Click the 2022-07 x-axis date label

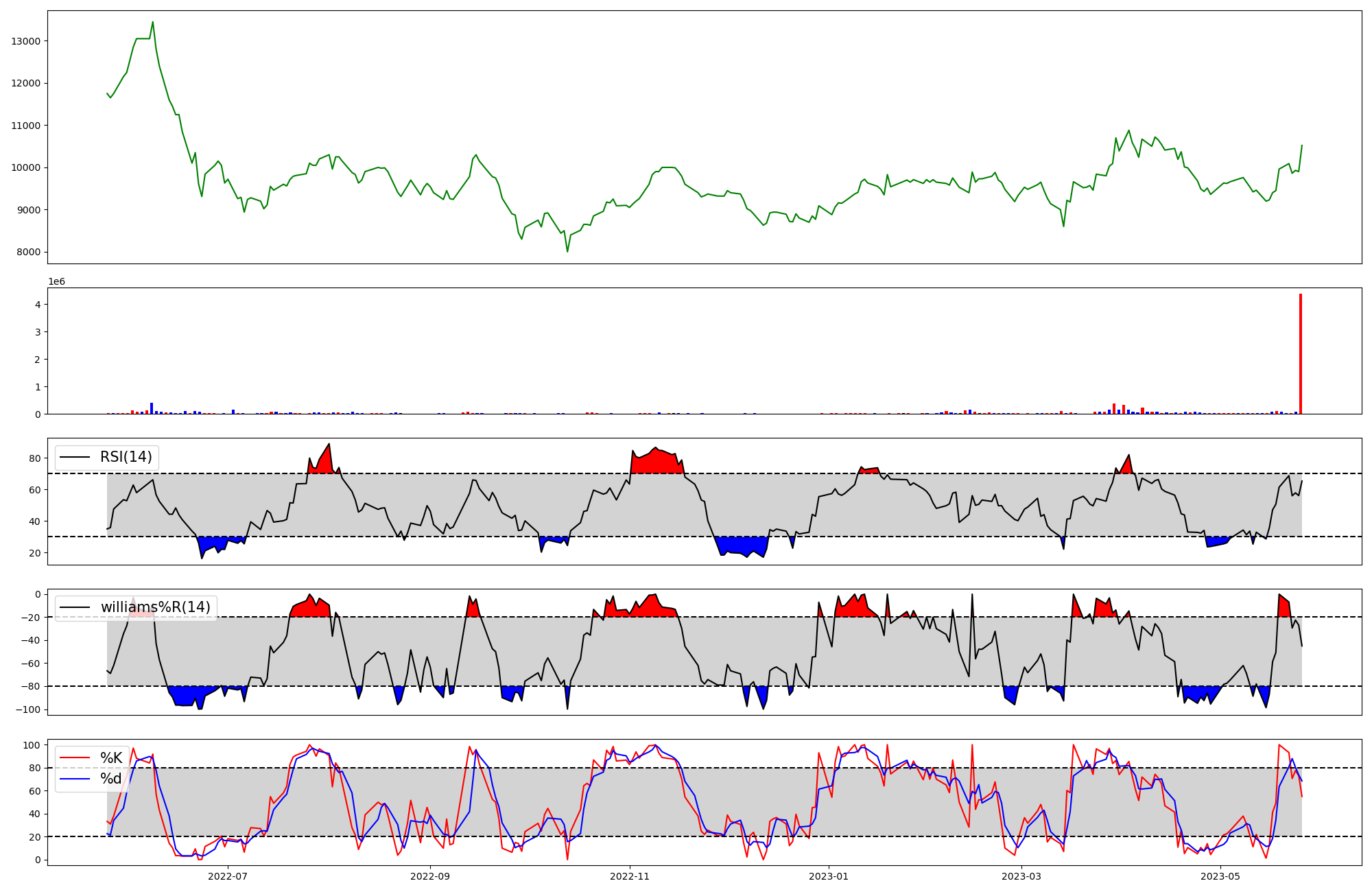pyautogui.click(x=227, y=876)
